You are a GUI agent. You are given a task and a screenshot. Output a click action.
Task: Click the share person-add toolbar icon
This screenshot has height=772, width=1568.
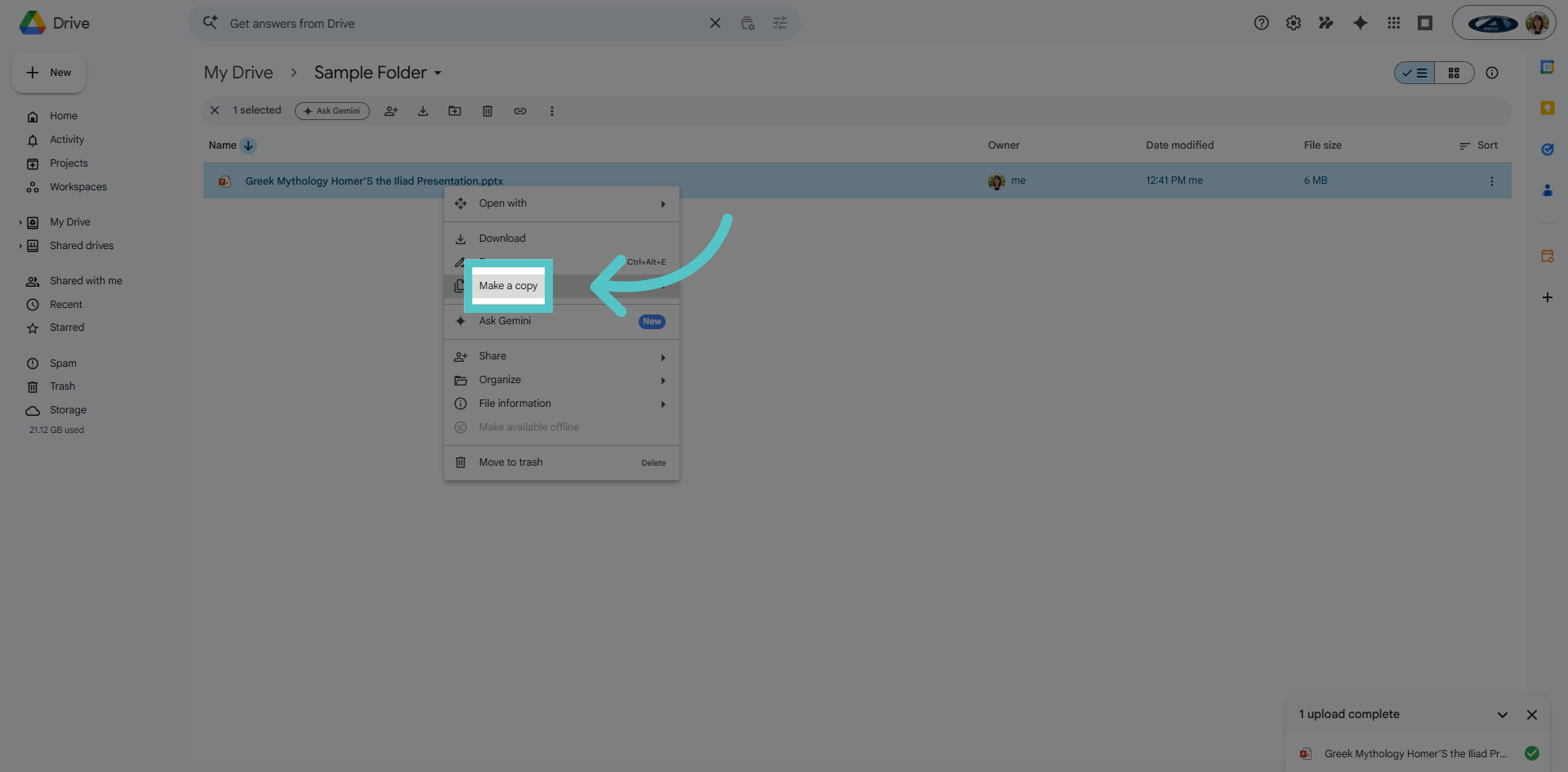(391, 111)
